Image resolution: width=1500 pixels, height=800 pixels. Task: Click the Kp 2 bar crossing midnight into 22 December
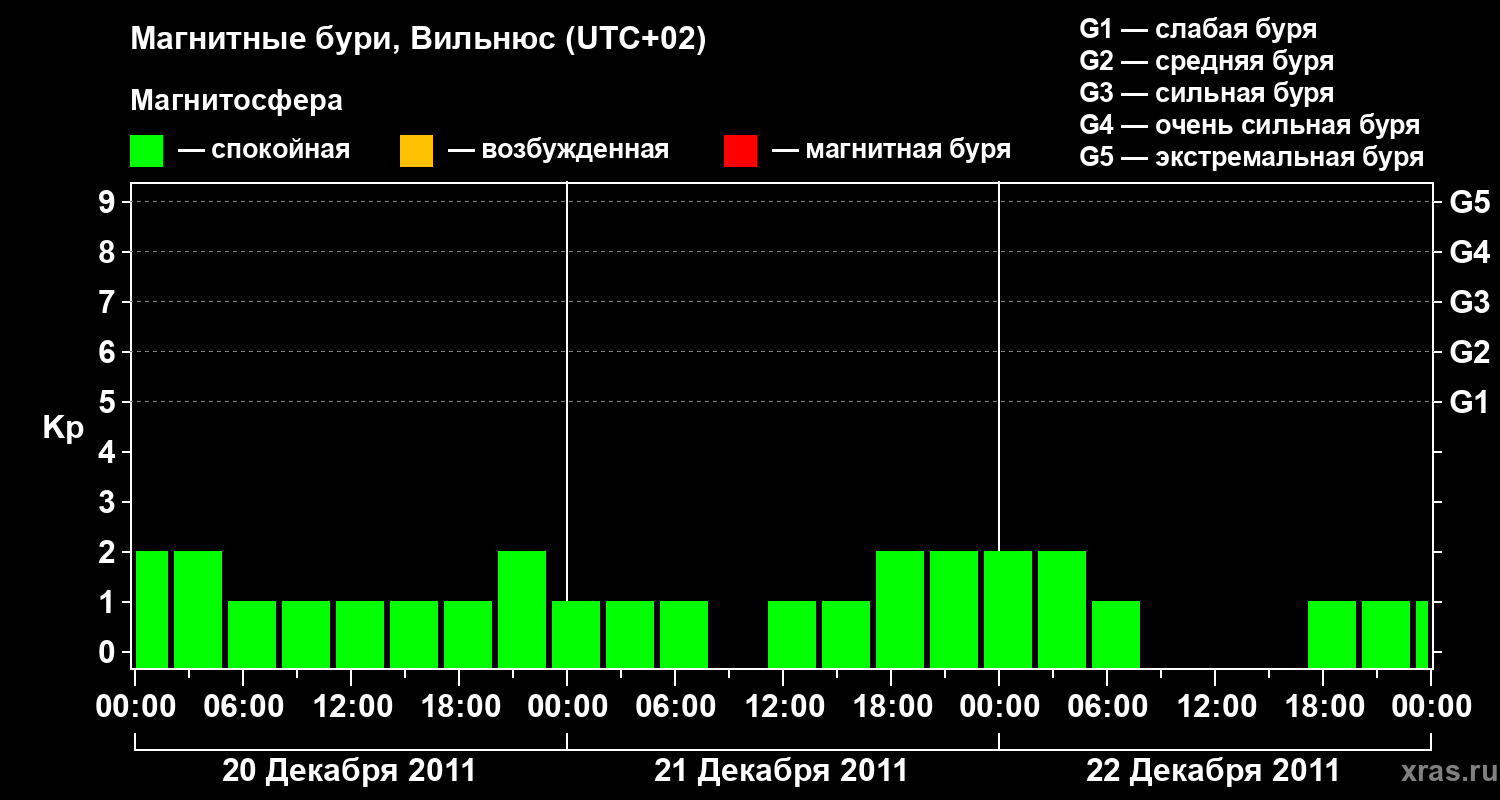[1008, 609]
